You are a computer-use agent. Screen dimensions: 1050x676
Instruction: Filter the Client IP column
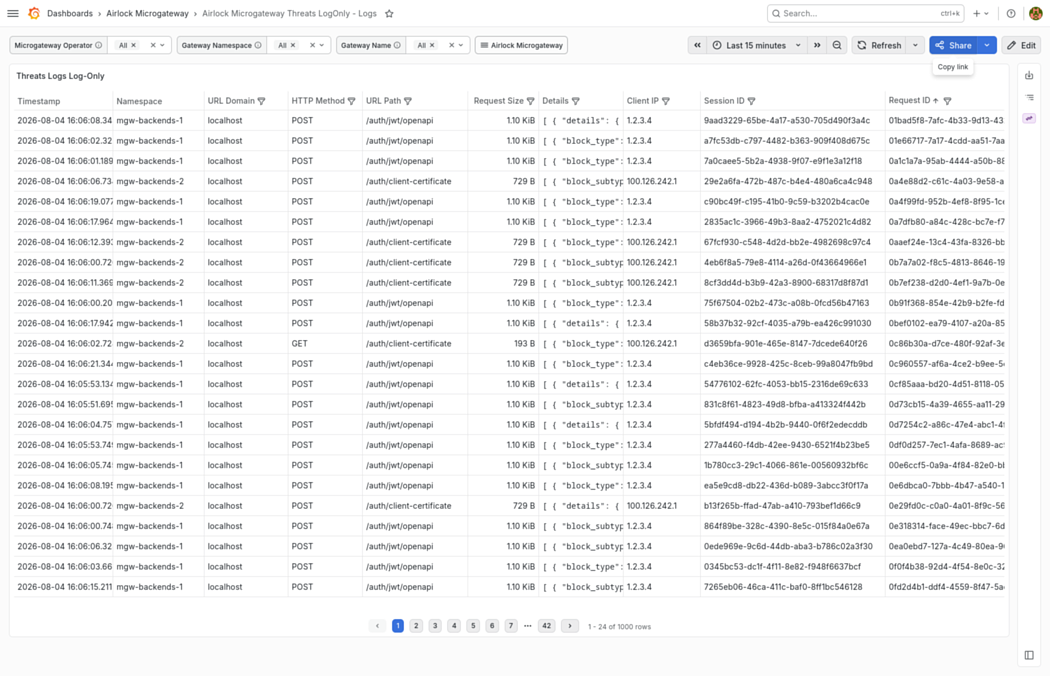(666, 101)
